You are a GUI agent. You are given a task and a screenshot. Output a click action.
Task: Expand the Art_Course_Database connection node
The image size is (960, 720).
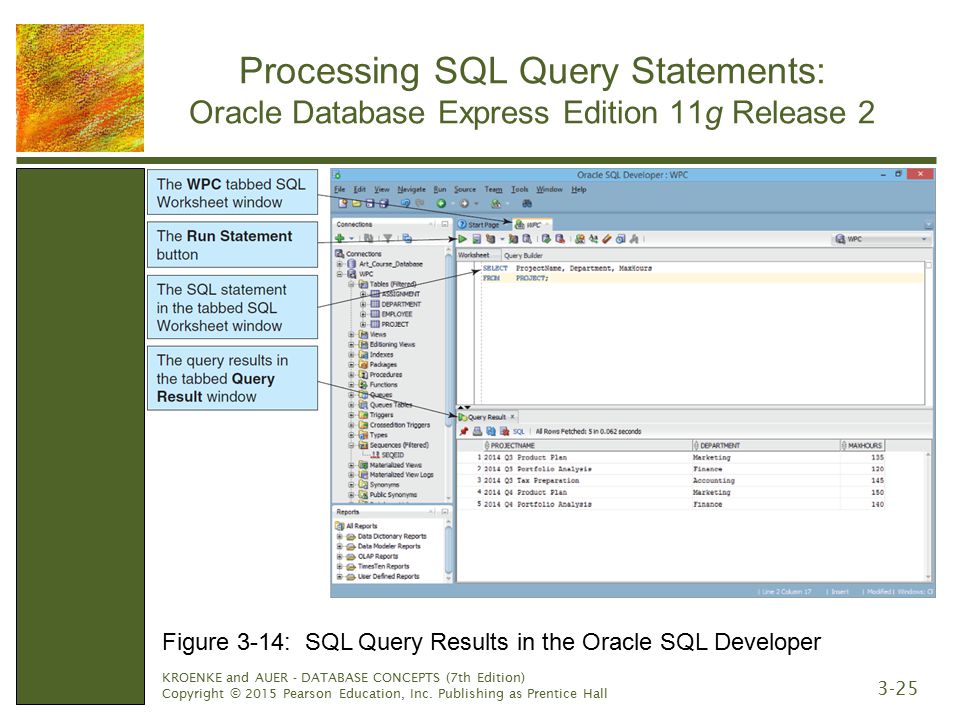(340, 264)
